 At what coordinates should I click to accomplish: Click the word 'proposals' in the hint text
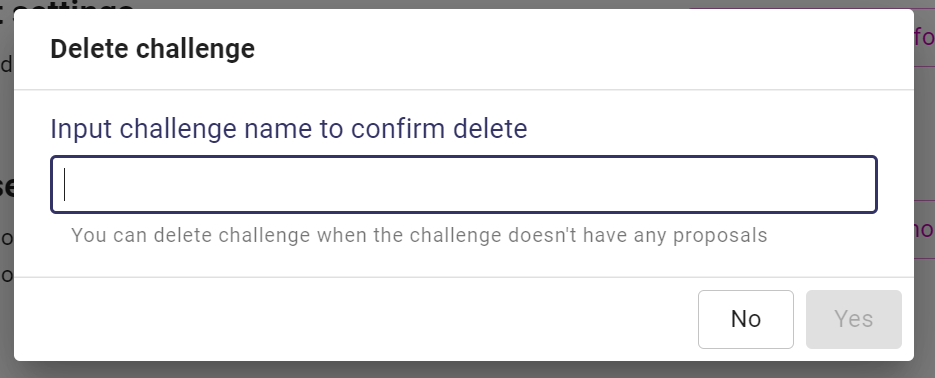(x=720, y=236)
